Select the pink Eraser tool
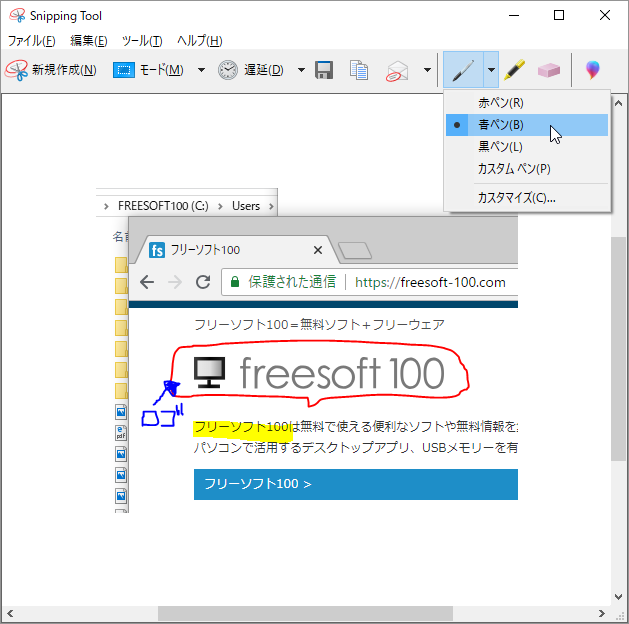 549,70
